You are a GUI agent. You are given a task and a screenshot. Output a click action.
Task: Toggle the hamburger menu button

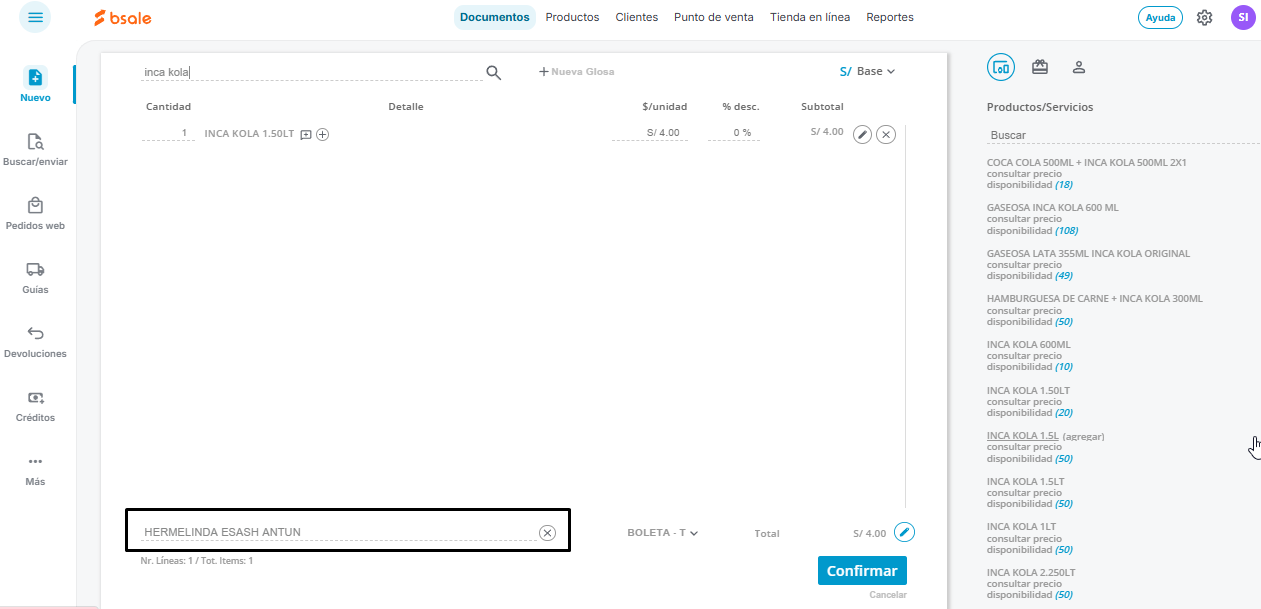[35, 17]
